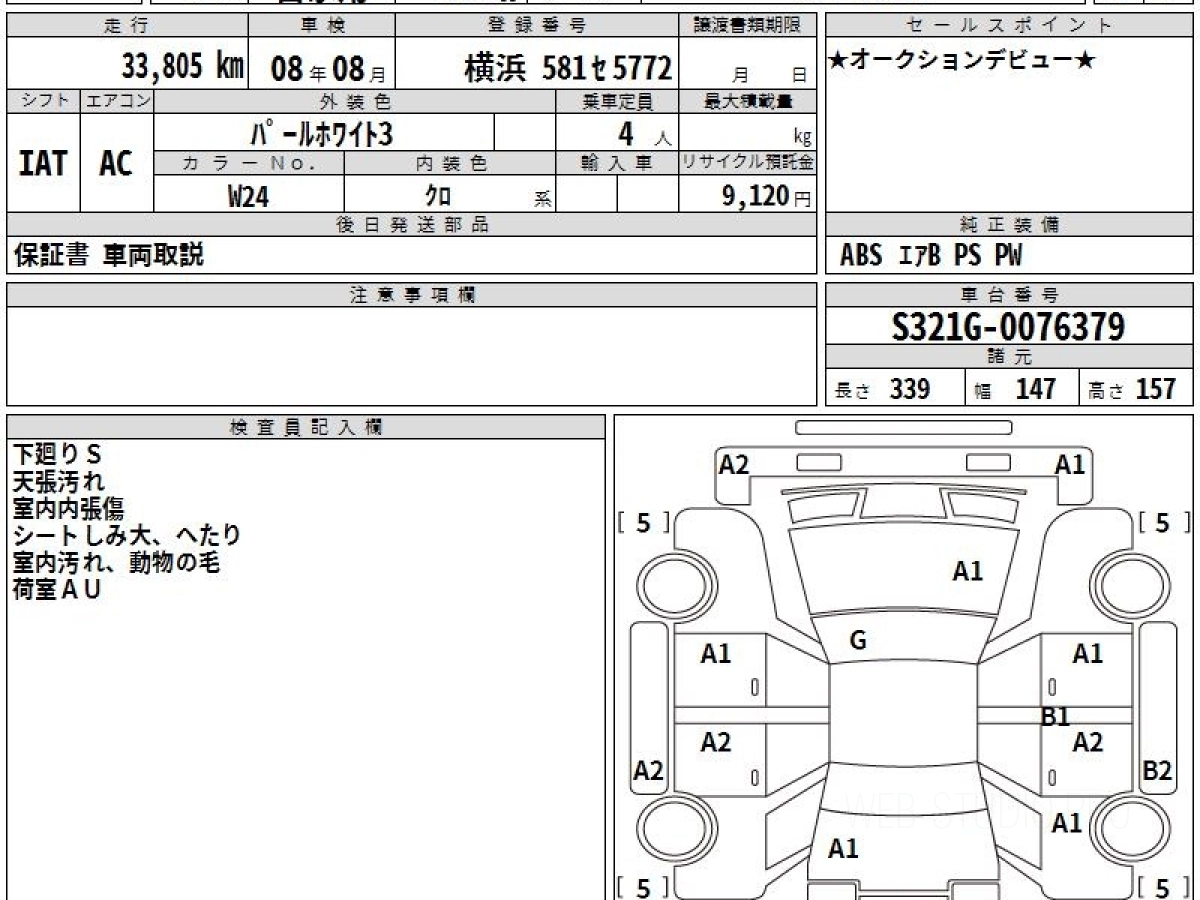Select the inspector note 荷室AU
This screenshot has height=900, width=1200.
point(57,590)
